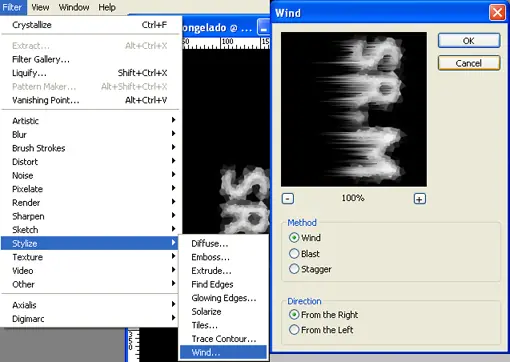Viewport: 510px width, 362px height.
Task: Open the Liquify filter
Action: pos(90,73)
